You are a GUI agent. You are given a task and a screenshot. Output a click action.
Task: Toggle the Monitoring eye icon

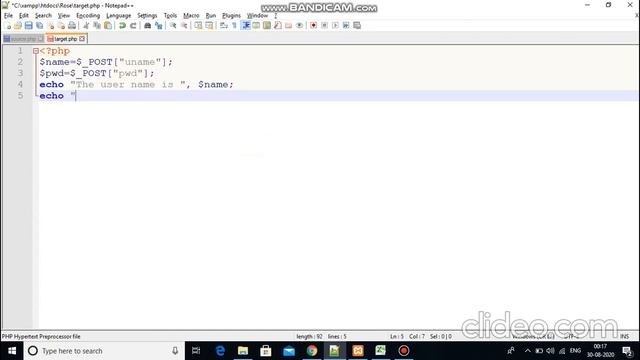pos(300,26)
